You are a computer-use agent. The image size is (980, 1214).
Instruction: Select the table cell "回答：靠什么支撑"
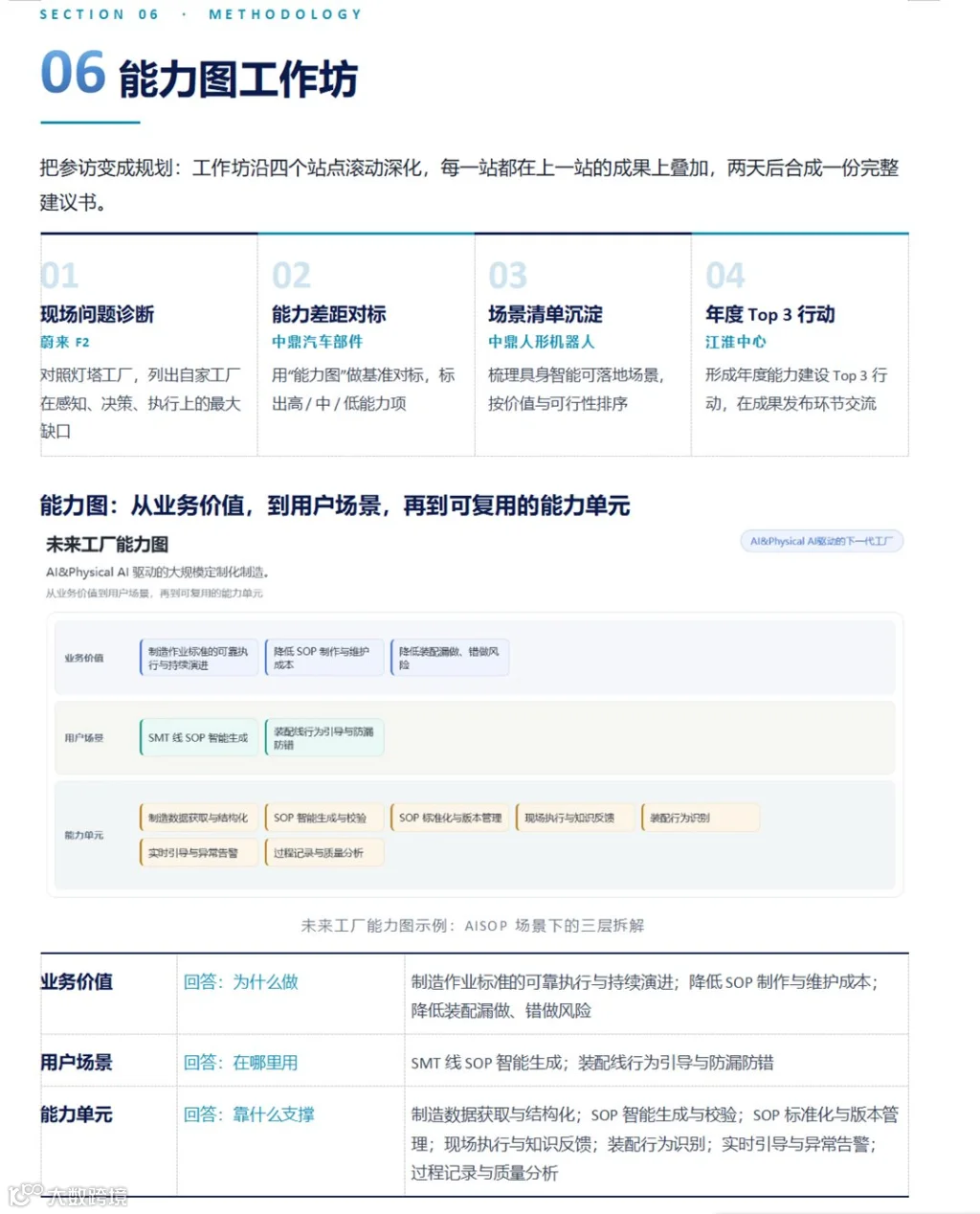250,1114
